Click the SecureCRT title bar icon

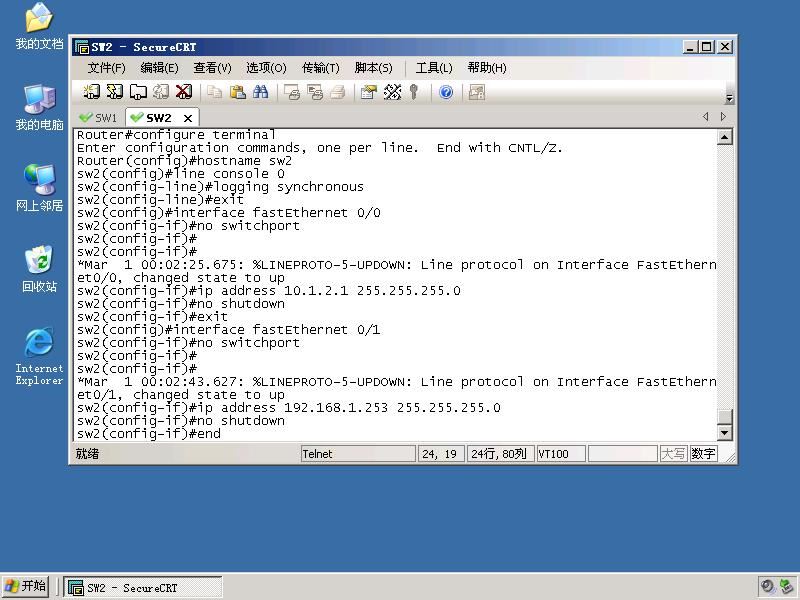pos(82,47)
